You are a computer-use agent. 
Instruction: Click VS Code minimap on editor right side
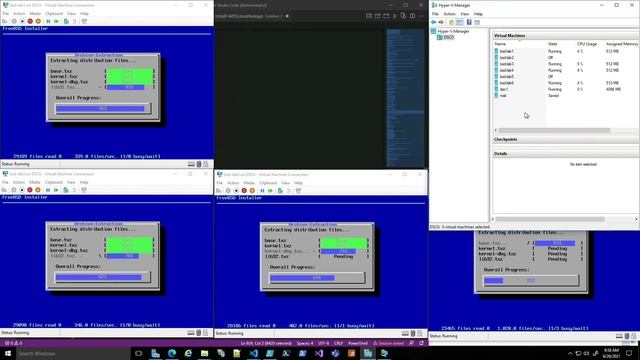pos(405,98)
